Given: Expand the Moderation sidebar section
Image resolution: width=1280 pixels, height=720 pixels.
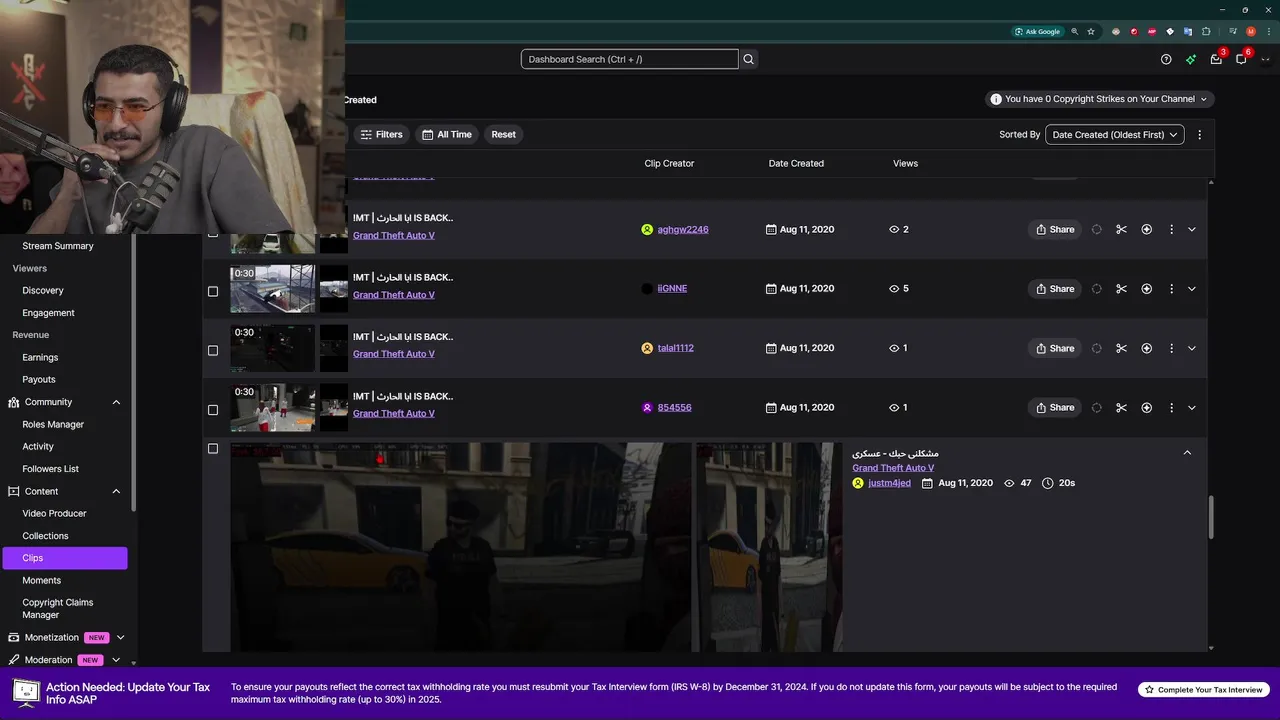Looking at the screenshot, I should click(x=116, y=660).
